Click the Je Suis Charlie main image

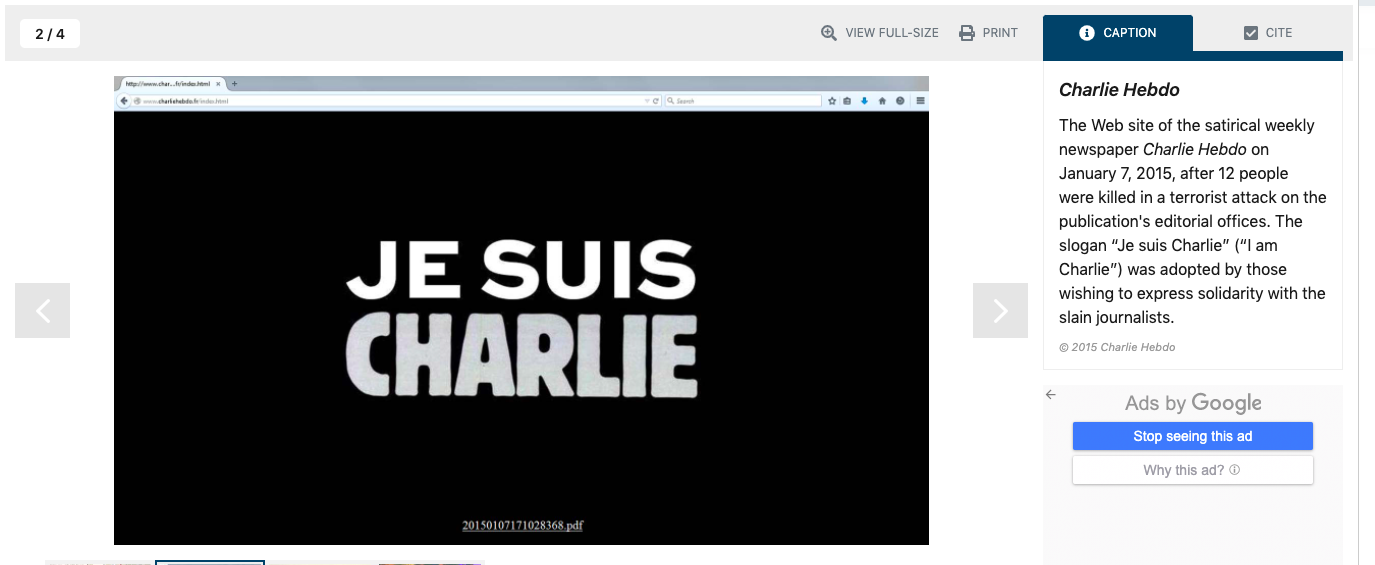click(x=521, y=310)
